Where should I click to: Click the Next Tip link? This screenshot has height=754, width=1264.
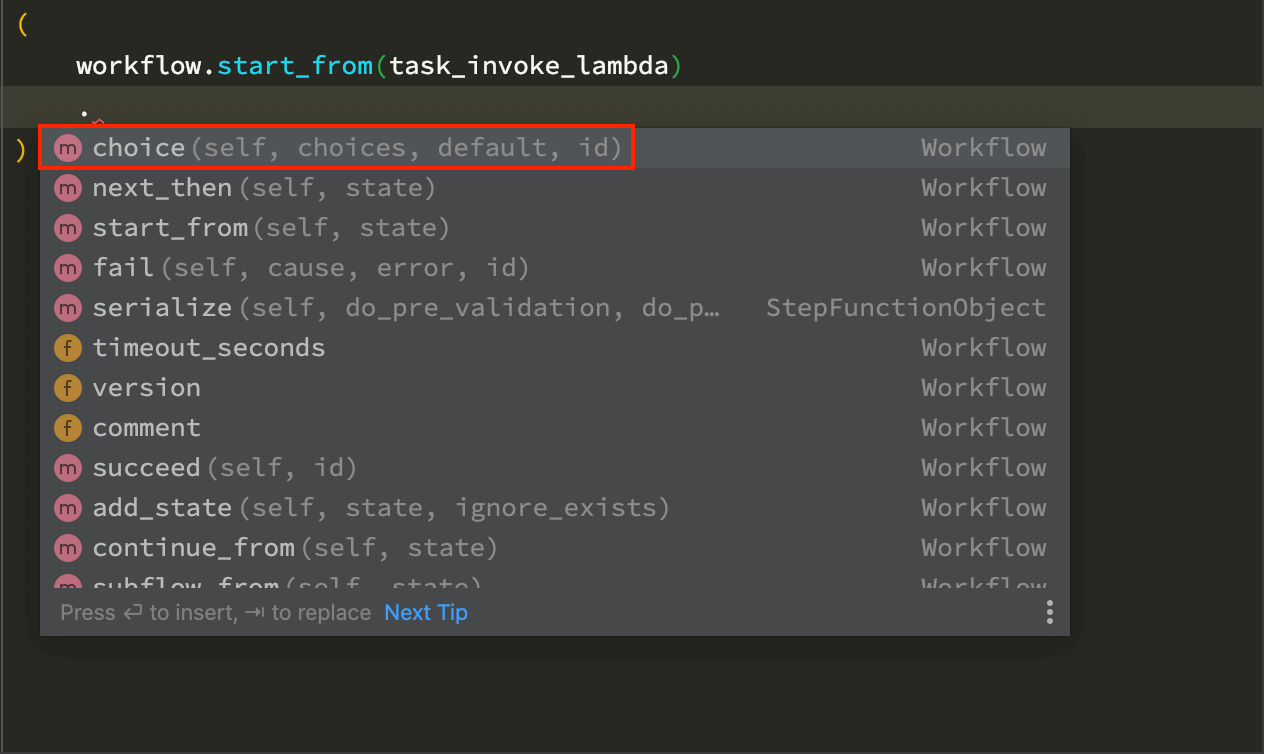click(x=426, y=612)
